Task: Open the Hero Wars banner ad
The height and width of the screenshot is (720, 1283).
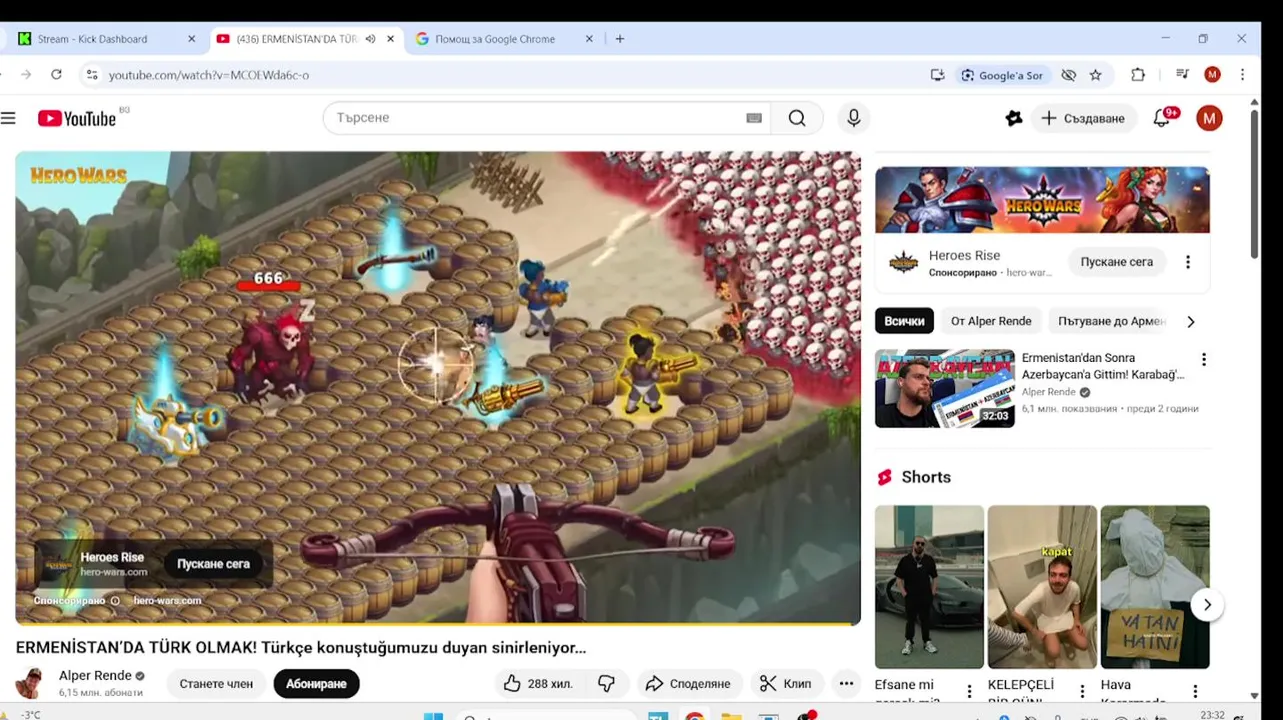Action: (1042, 200)
